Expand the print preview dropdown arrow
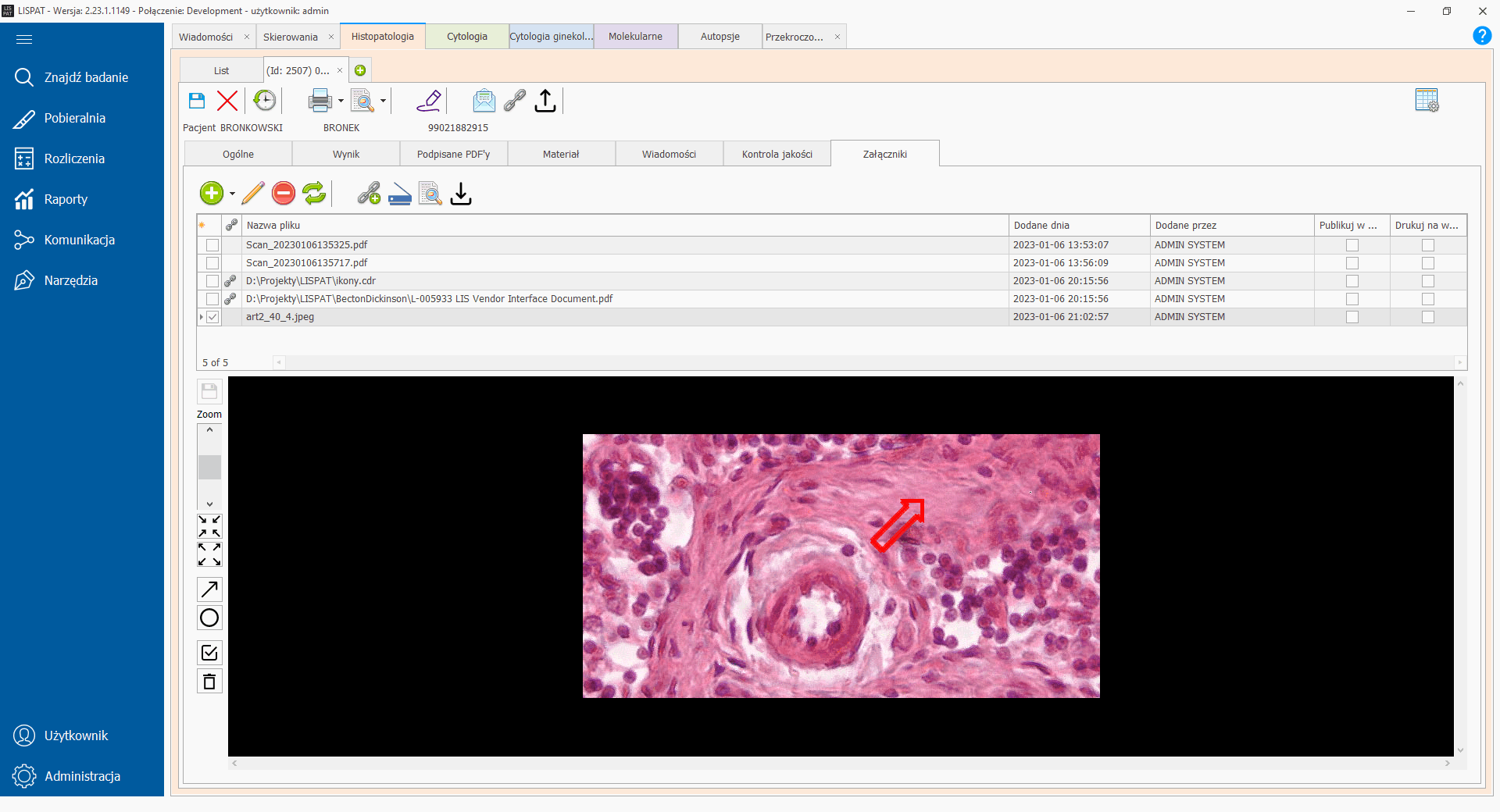This screenshot has width=1500, height=812. point(383,101)
